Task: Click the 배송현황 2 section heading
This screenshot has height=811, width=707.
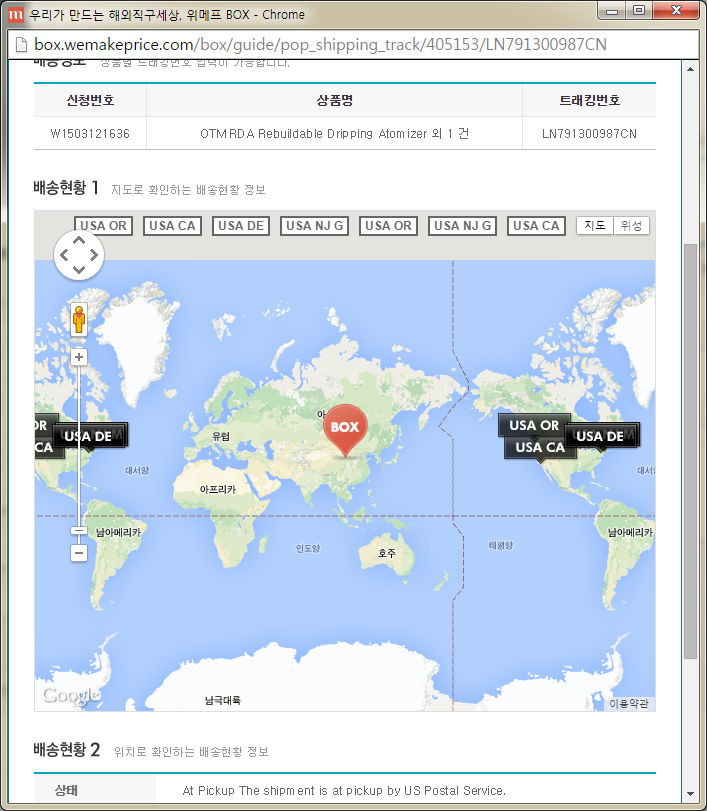Action: point(66,749)
